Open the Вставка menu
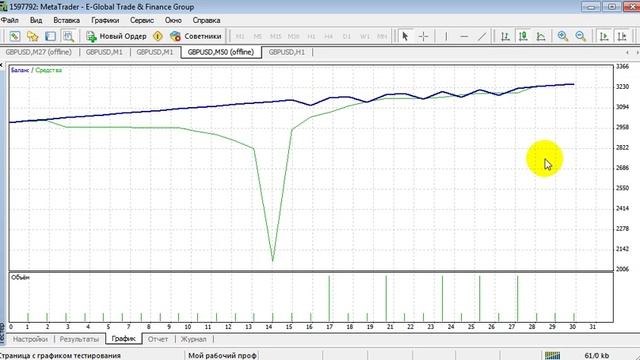 pyautogui.click(x=67, y=20)
